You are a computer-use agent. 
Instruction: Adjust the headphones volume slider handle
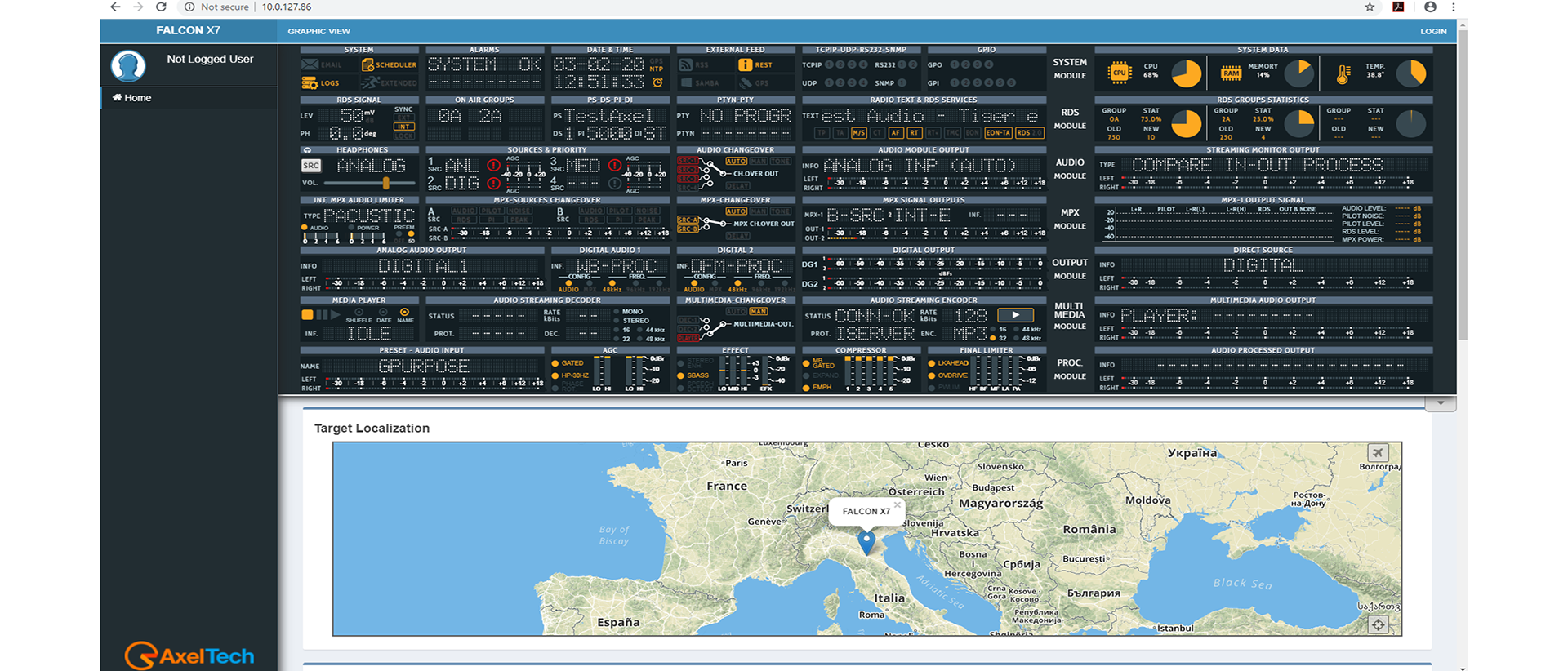click(385, 183)
